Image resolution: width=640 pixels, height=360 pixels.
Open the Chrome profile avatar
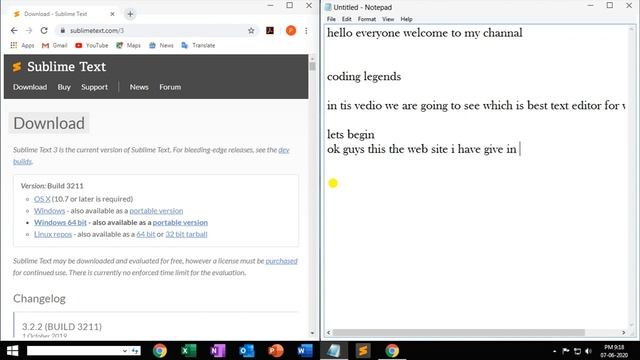(x=291, y=31)
